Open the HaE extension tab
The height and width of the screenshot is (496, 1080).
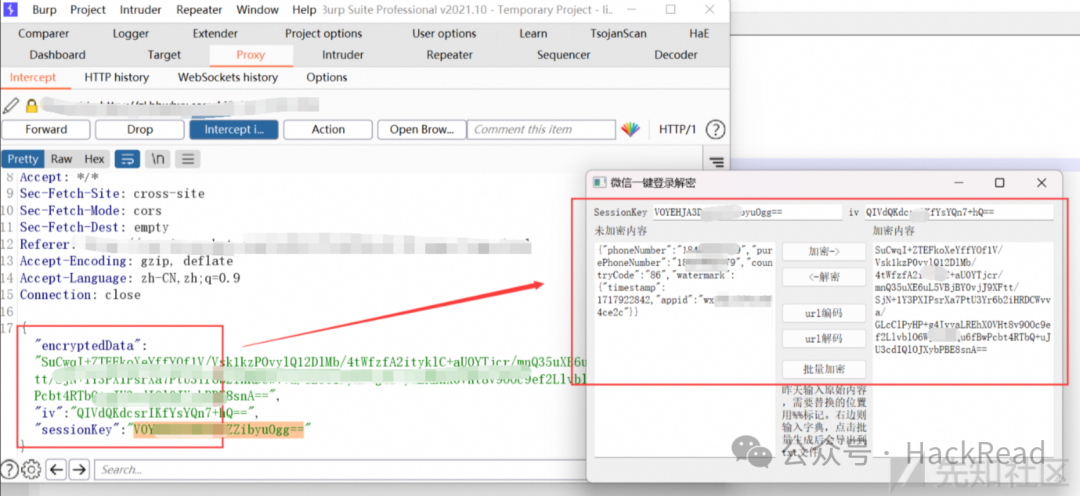699,33
